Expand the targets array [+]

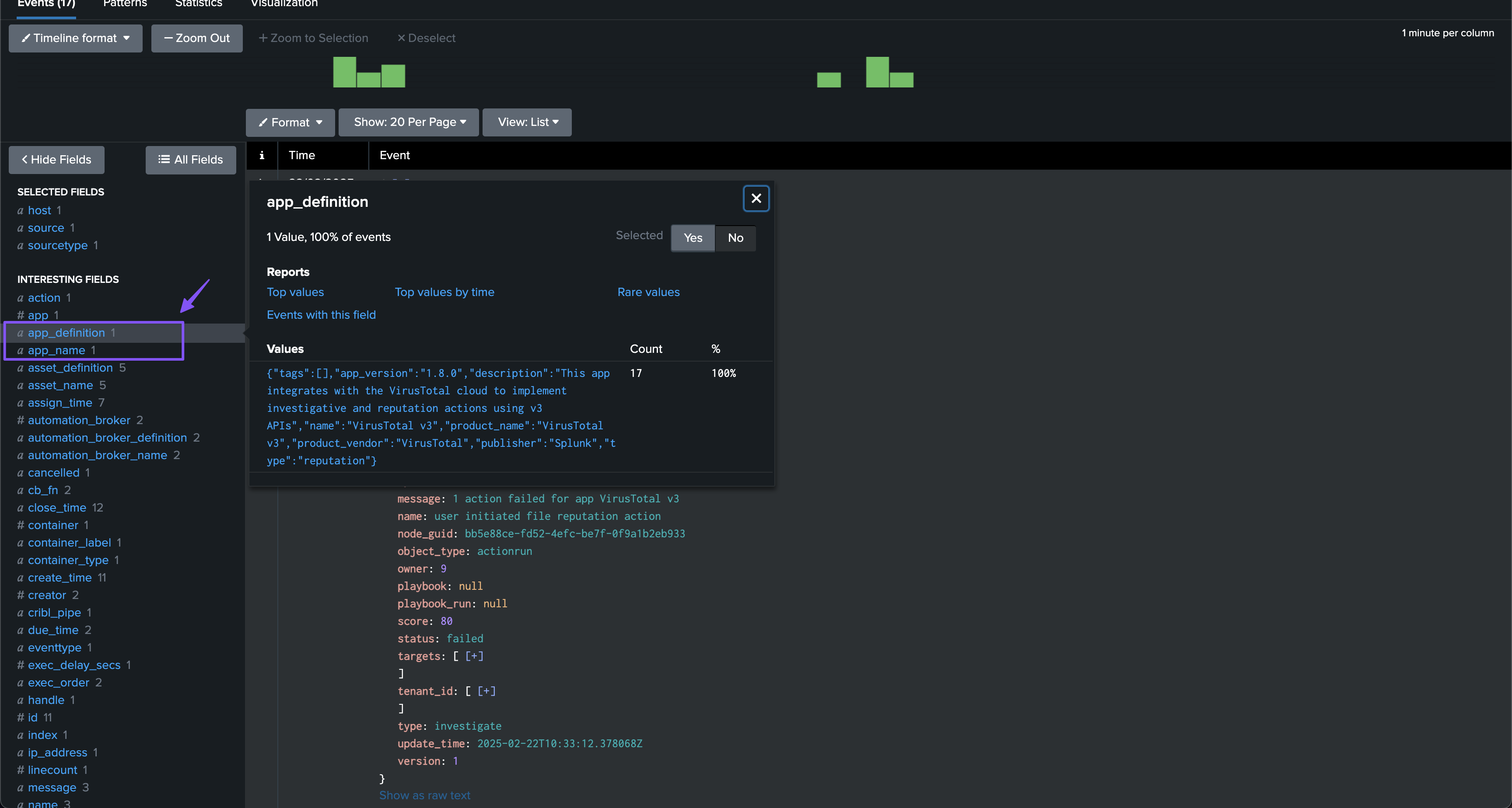tap(474, 656)
